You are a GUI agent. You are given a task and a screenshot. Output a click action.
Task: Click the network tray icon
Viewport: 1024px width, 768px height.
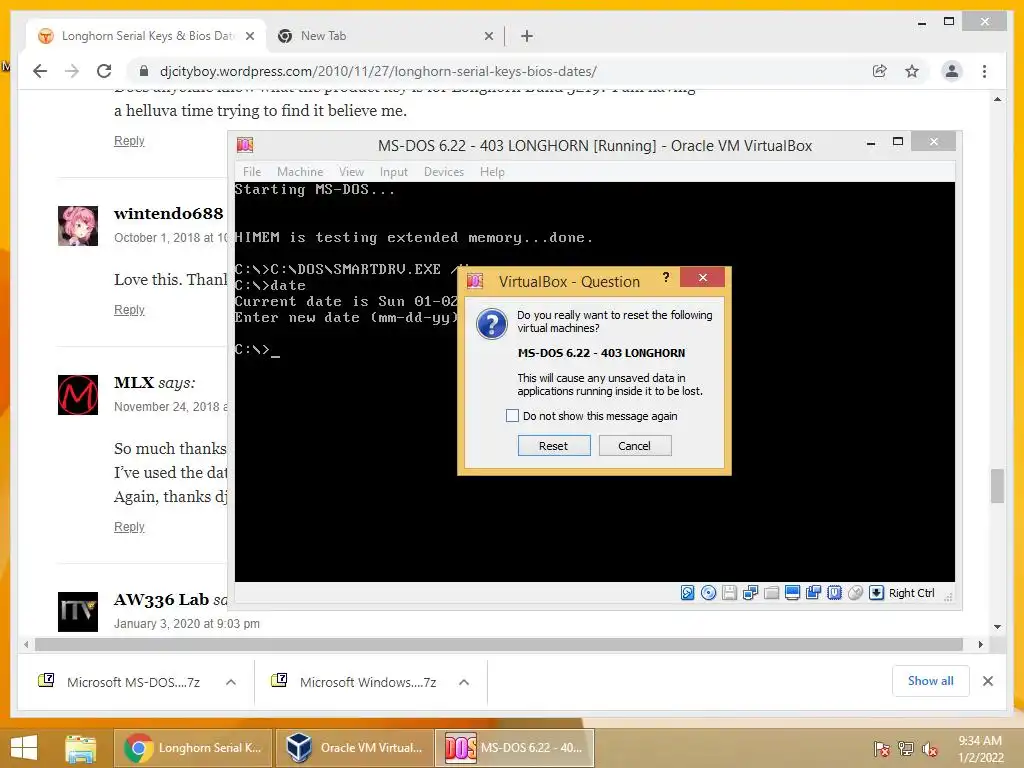(905, 749)
